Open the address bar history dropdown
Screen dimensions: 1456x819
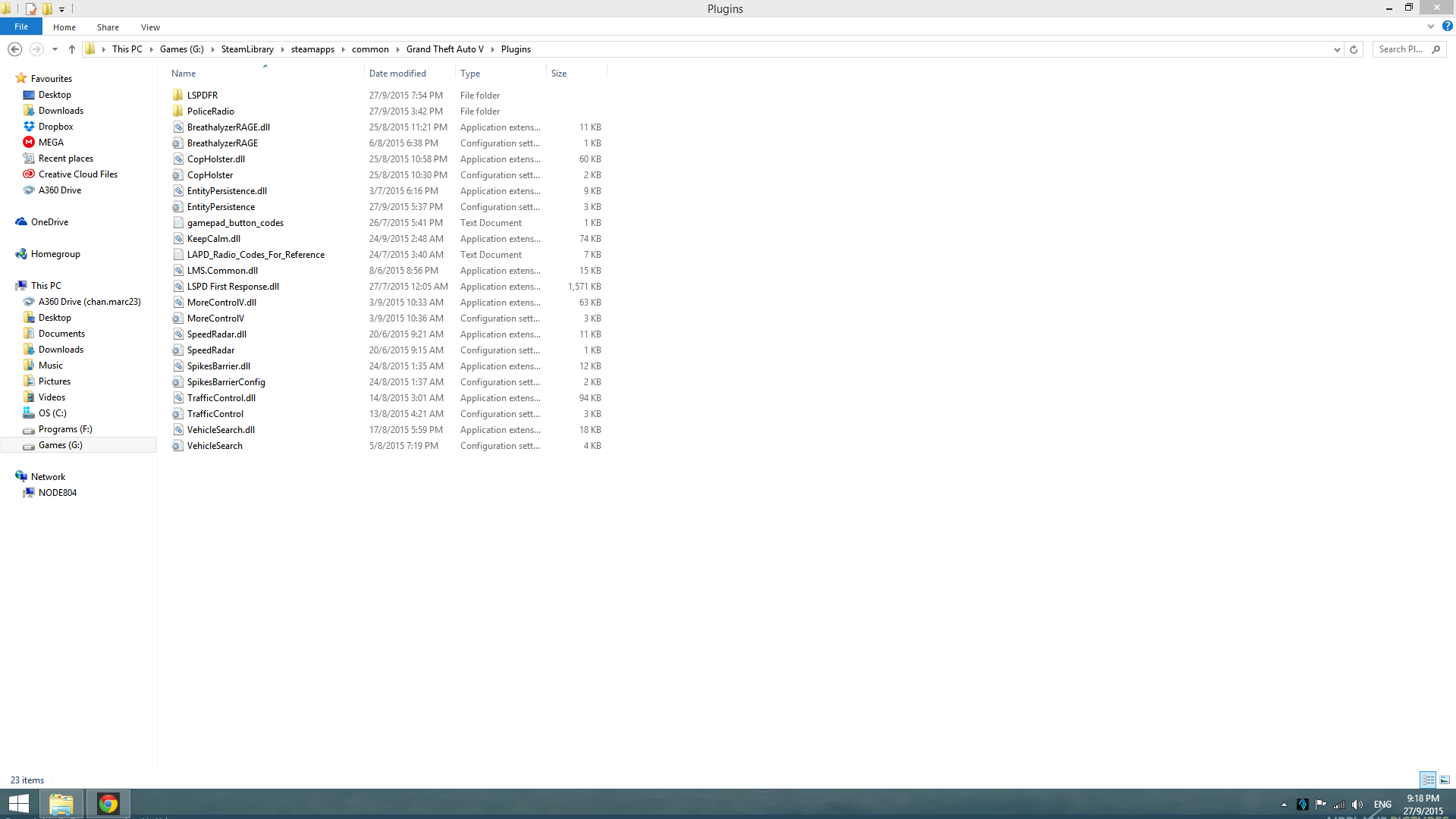pos(1337,49)
